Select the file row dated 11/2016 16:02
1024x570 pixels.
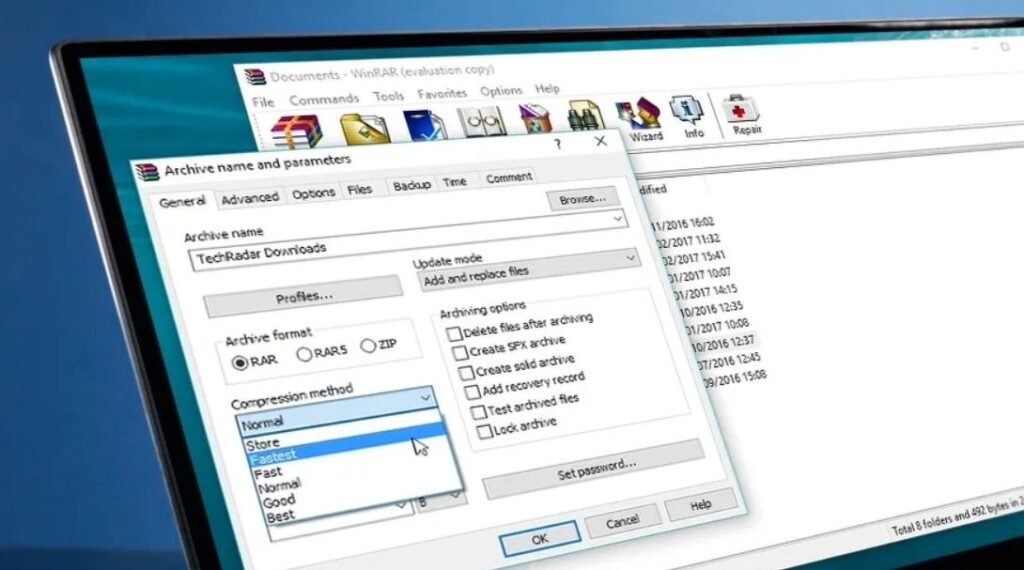[x=683, y=223]
